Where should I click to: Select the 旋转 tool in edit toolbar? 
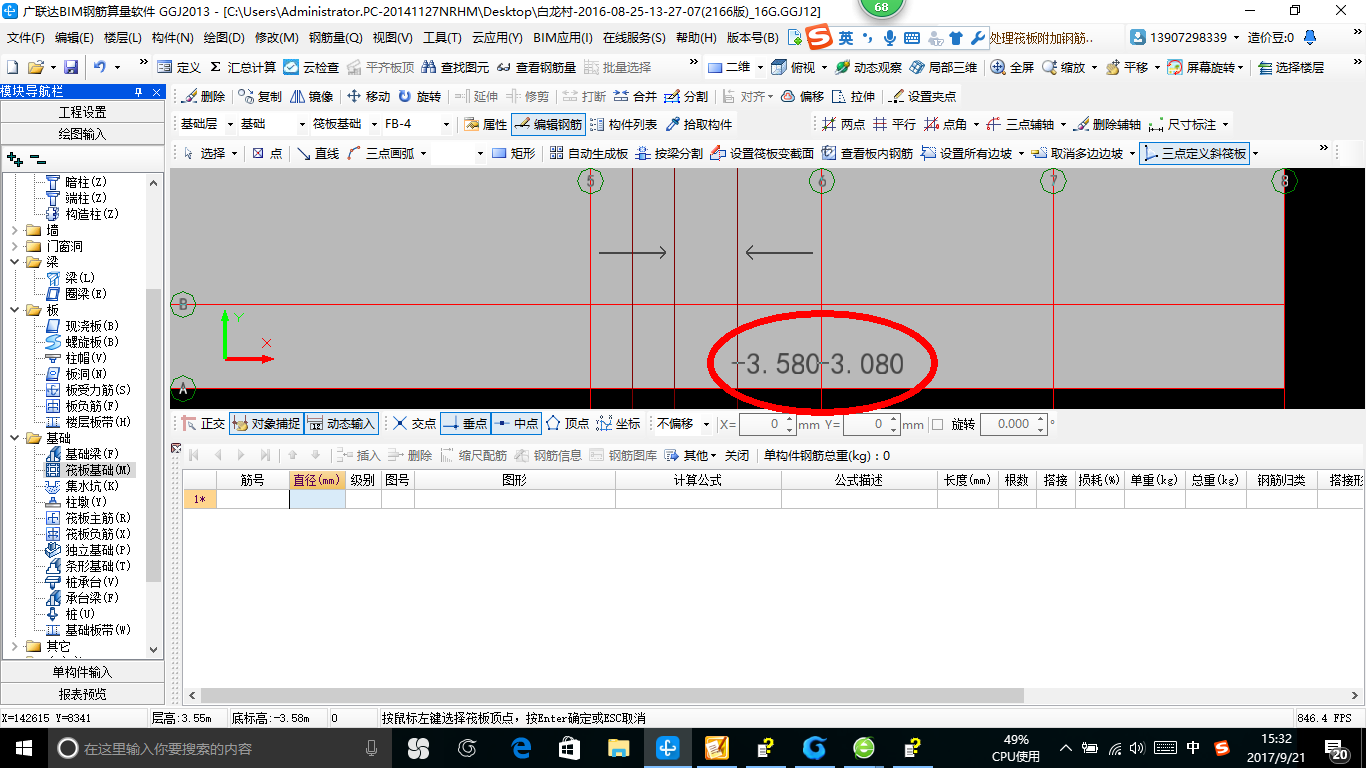[419, 97]
